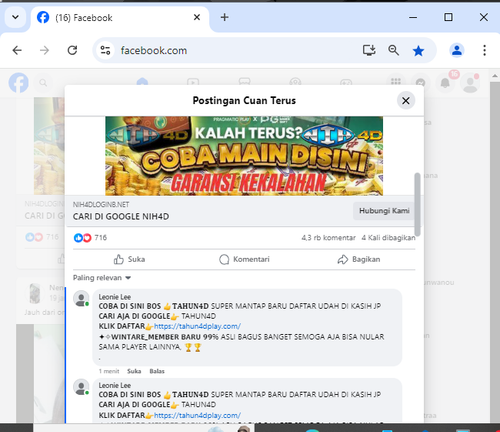This screenshot has width=500, height=432.
Task: Click the zoom magnifier icon in address bar
Action: pos(393,50)
